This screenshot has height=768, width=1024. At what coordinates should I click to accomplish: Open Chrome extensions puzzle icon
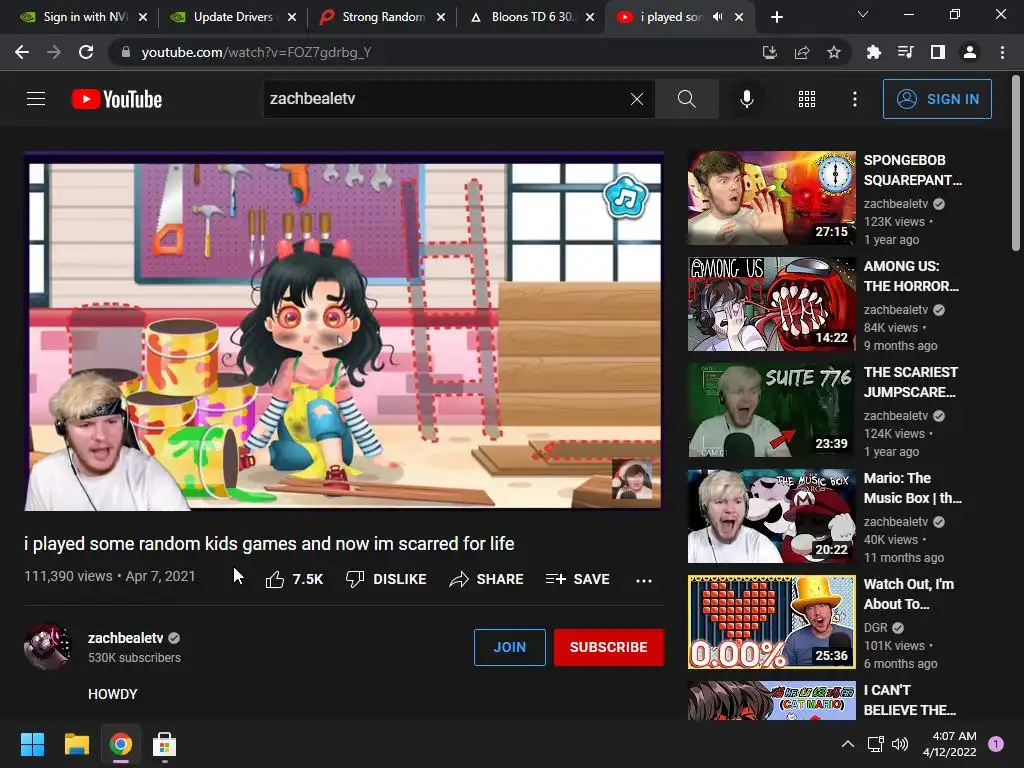coord(873,52)
